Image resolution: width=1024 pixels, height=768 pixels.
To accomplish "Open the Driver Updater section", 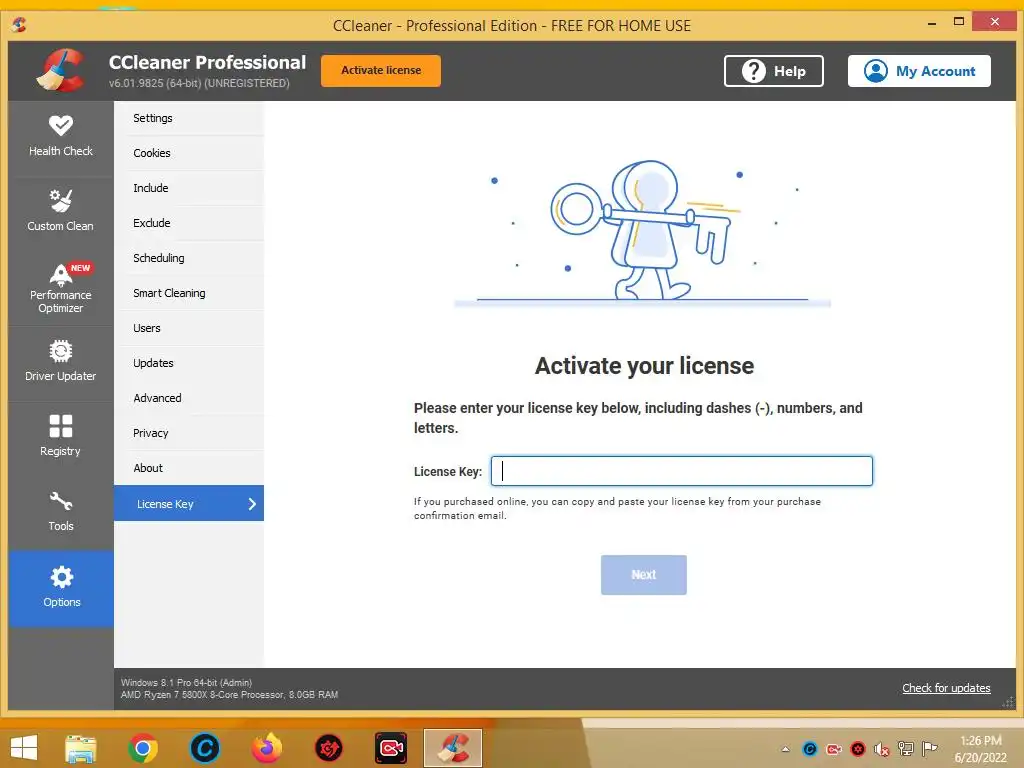I will pos(61,362).
